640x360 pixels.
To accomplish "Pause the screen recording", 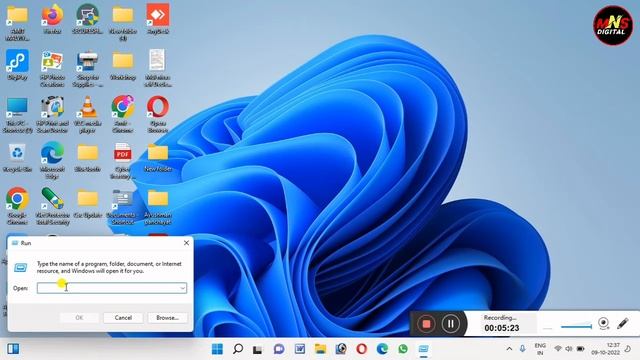I will click(451, 324).
